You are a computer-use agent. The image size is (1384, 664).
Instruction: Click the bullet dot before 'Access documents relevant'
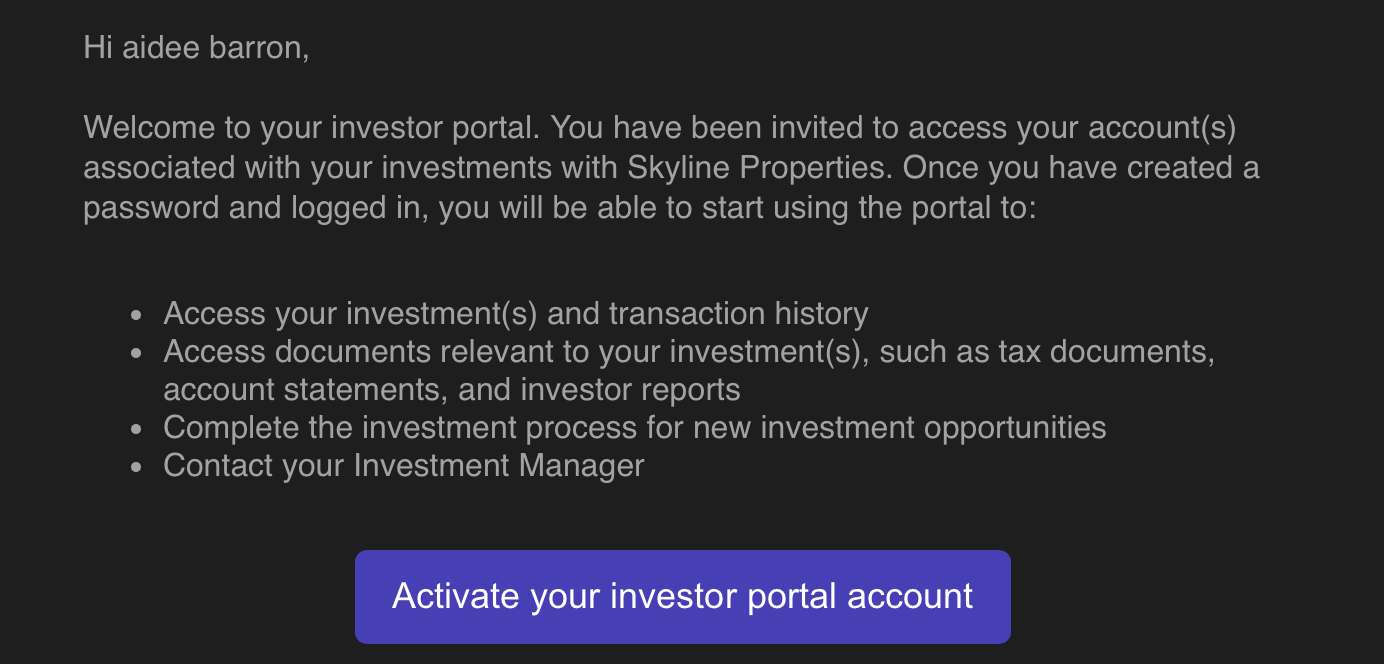137,354
